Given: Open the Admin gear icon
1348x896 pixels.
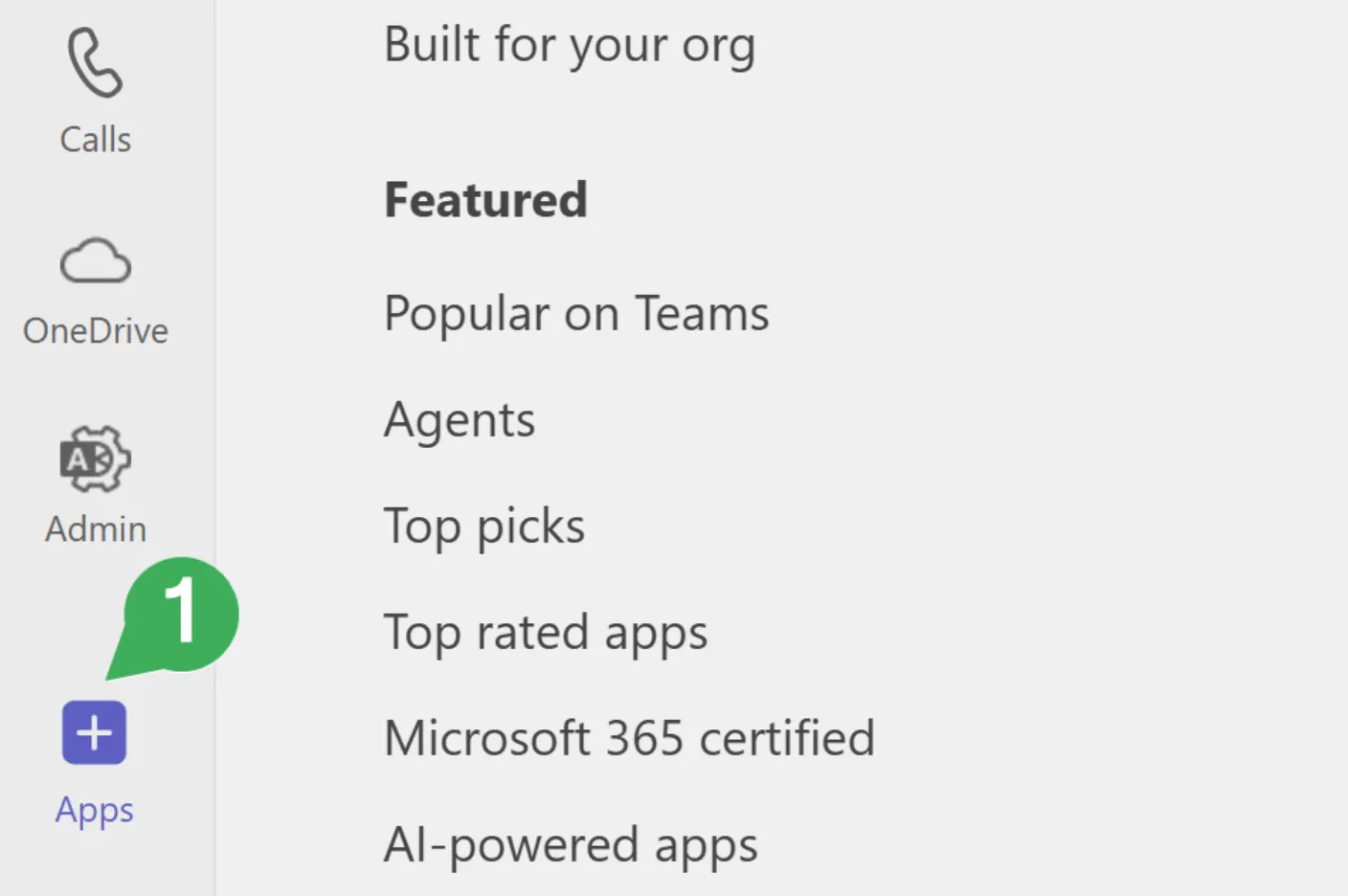Looking at the screenshot, I should pos(95,459).
